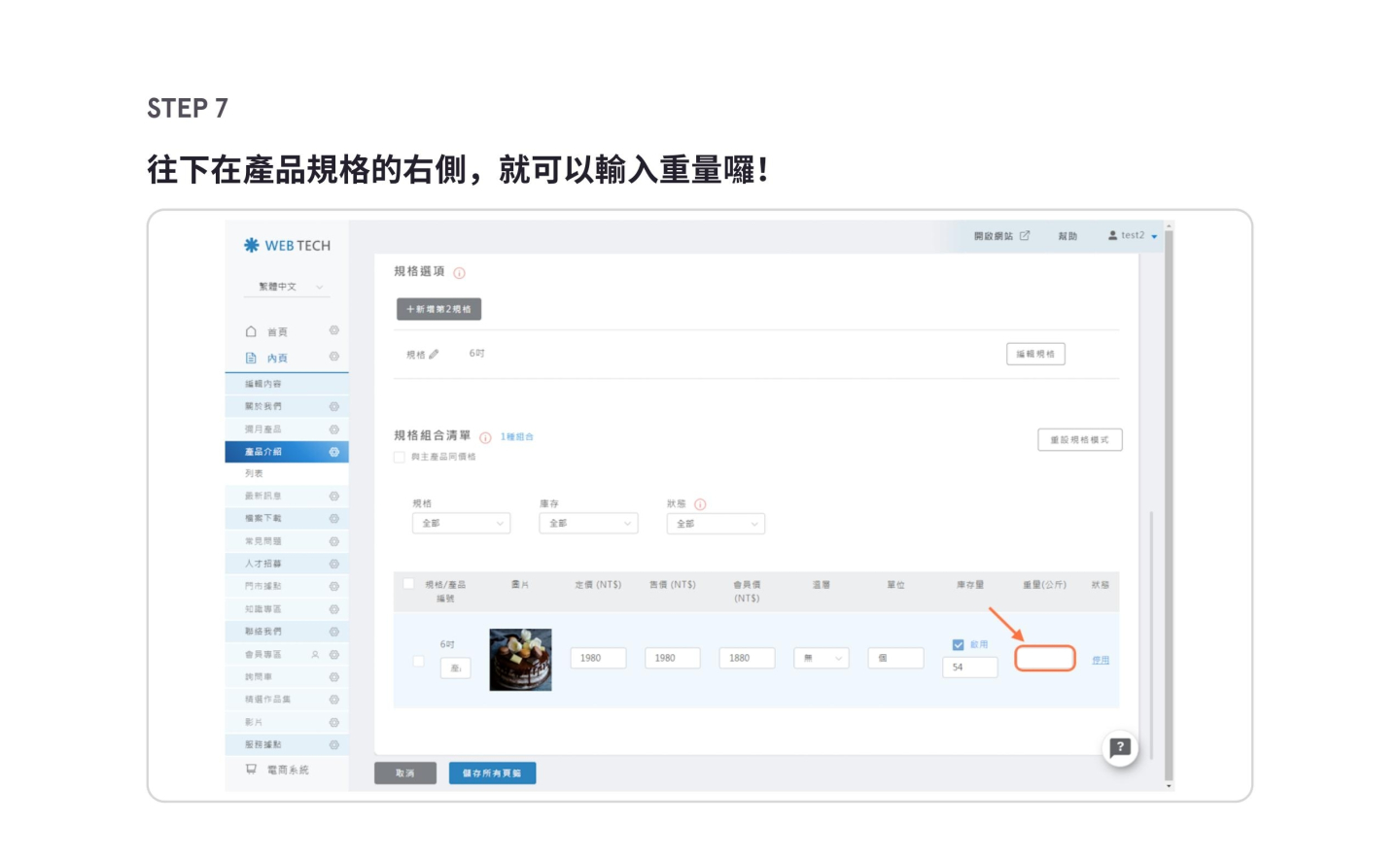
Task: Select 電商系統 in the sidebar
Action: tap(288, 770)
